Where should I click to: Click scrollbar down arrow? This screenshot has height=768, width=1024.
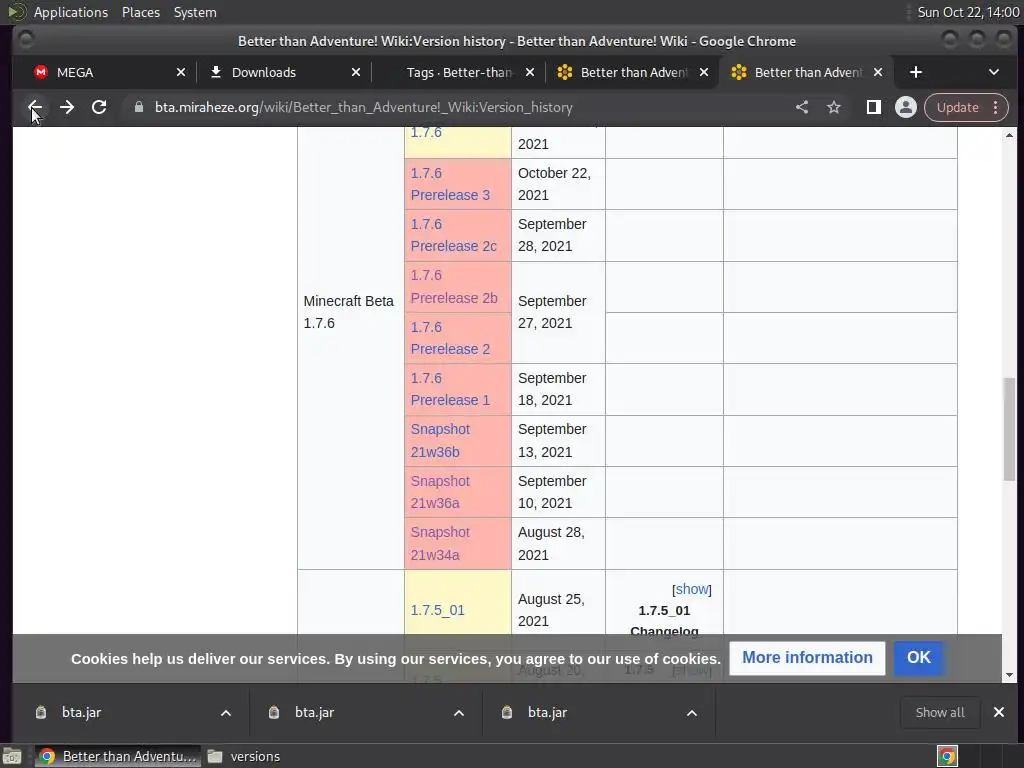1009,675
